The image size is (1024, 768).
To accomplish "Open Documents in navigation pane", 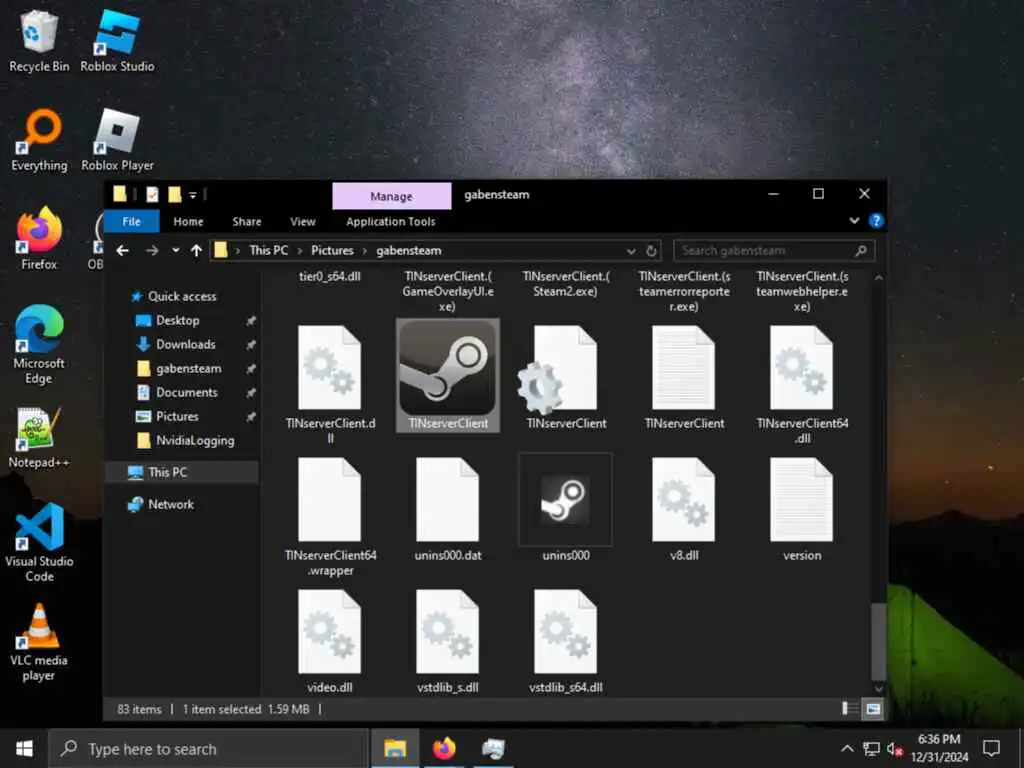I will [186, 392].
